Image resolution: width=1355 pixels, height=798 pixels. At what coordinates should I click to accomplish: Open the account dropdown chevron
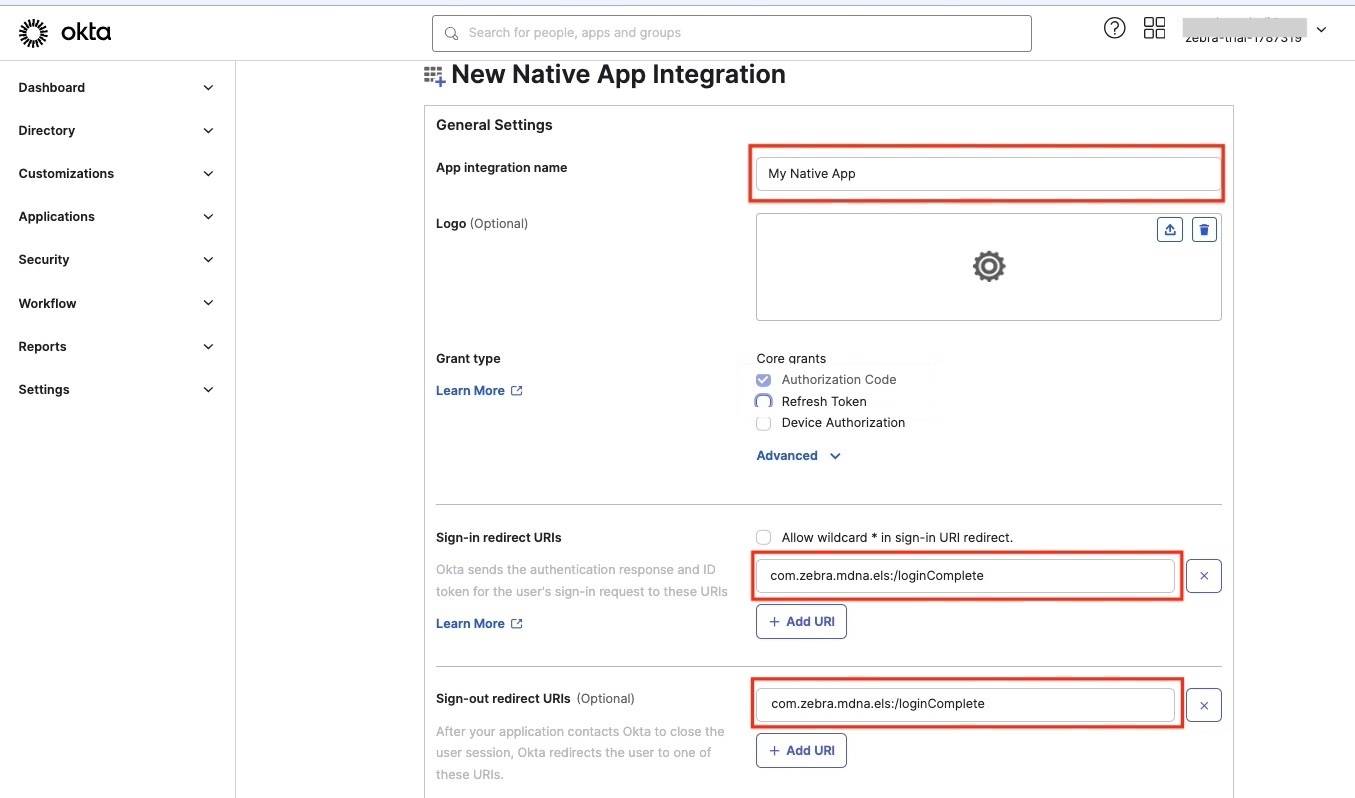[1321, 30]
